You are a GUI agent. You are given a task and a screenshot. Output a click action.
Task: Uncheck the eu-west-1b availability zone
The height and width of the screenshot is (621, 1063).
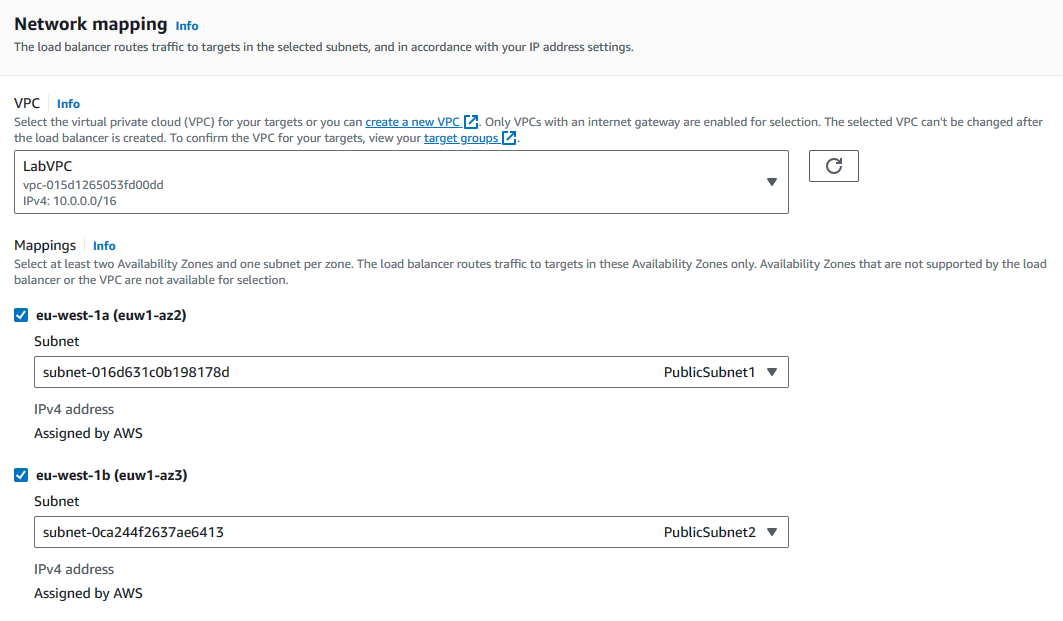pos(21,475)
